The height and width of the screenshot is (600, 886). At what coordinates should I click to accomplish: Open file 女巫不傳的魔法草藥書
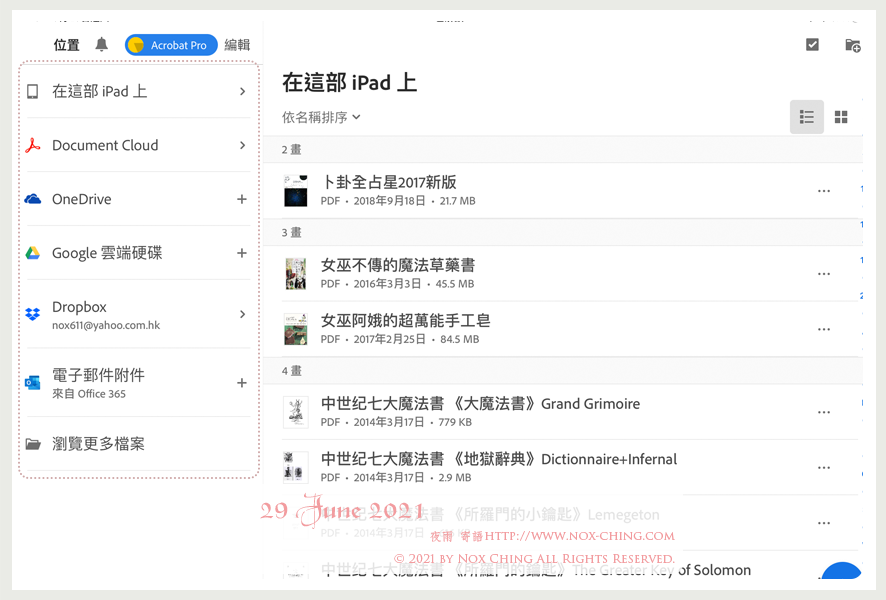tap(563, 273)
